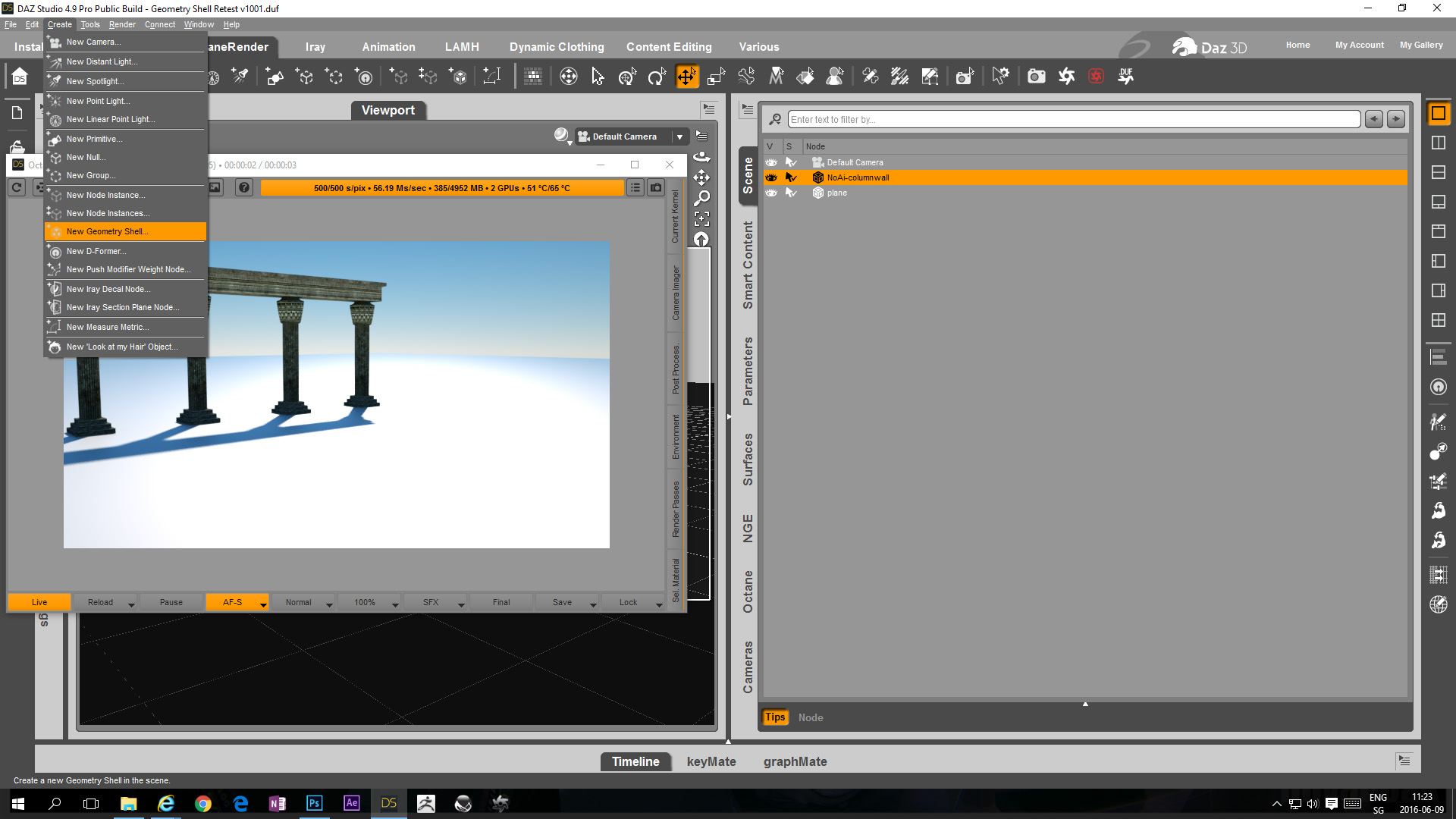The height and width of the screenshot is (819, 1456).
Task: Expand the AF-S dropdown arrow
Action: 263,604
